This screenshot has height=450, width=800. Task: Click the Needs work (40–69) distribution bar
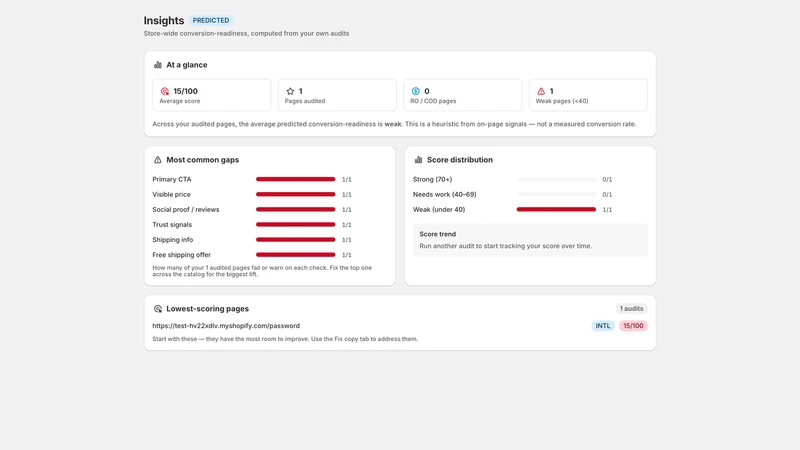556,194
